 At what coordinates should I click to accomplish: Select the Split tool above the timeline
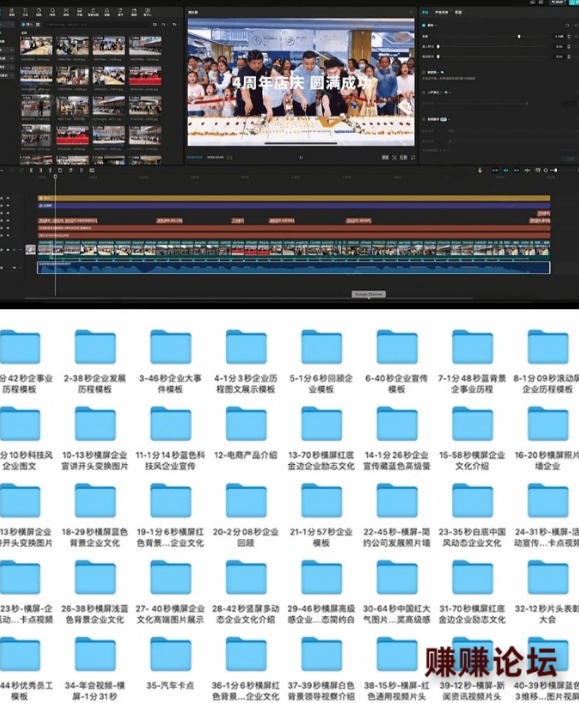(31, 170)
